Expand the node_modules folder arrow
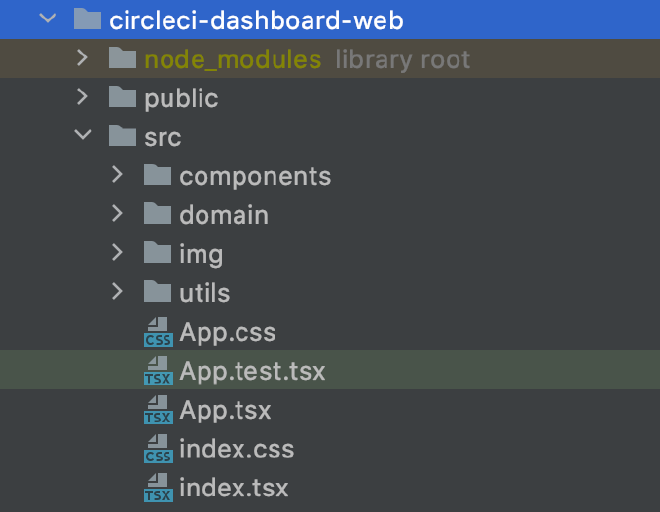660x512 pixels. pos(82,59)
